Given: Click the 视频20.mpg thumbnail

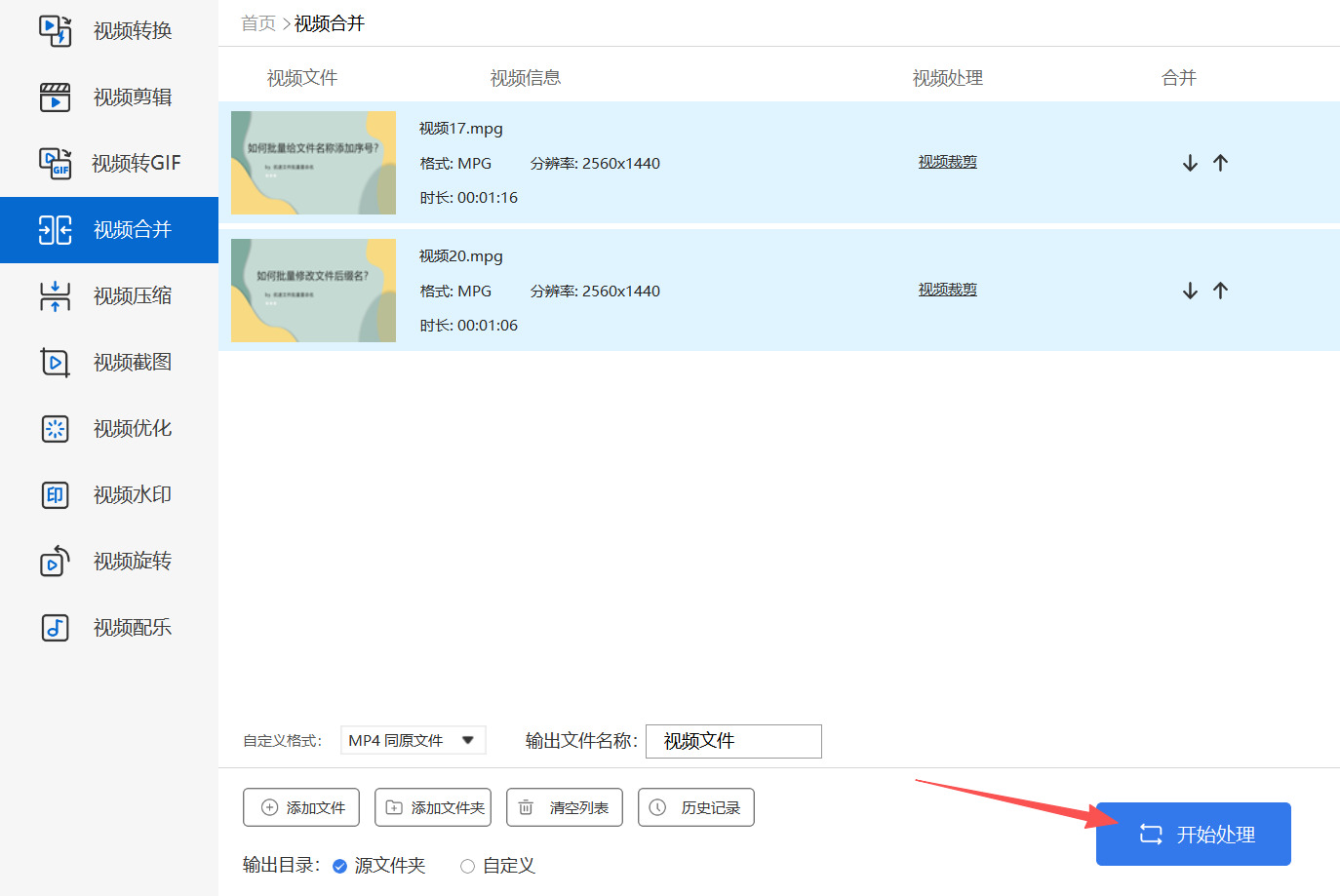Looking at the screenshot, I should [313, 291].
